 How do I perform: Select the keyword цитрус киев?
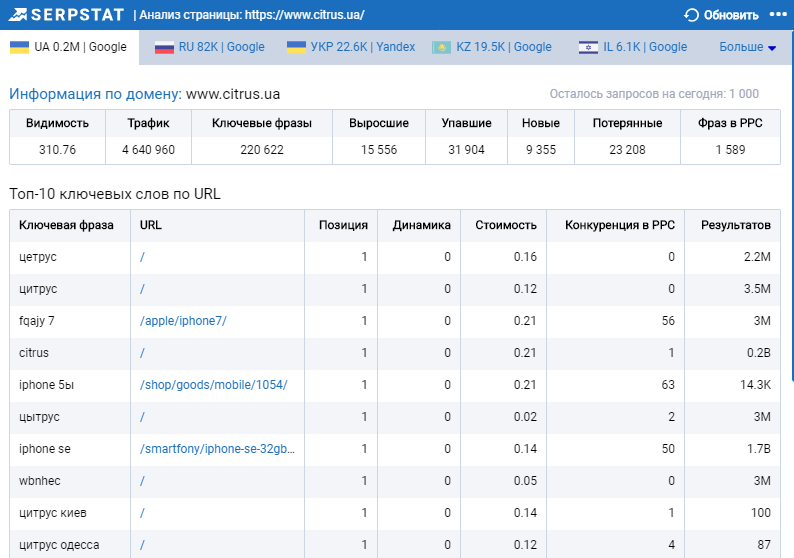[53, 513]
